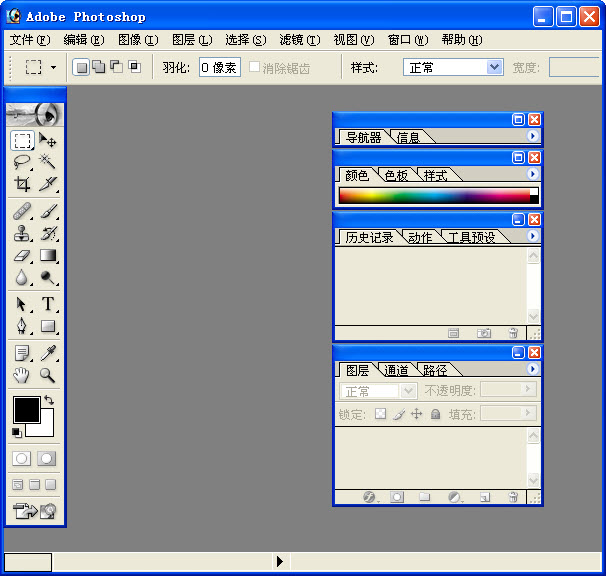Image resolution: width=606 pixels, height=576 pixels.
Task: Choose Full Screen Mode
Action: pos(51,484)
